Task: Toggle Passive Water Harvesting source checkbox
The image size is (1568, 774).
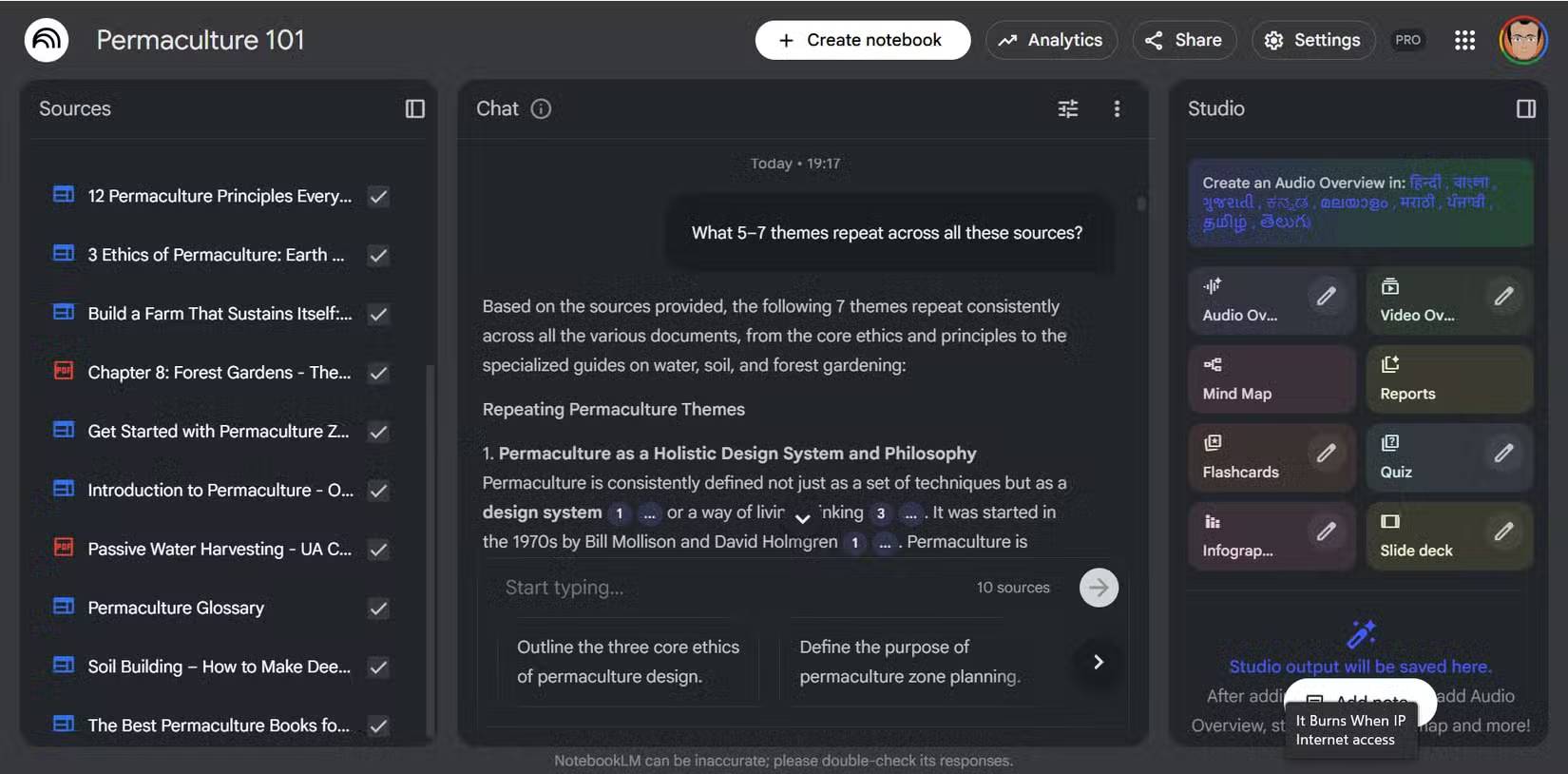Action: tap(378, 550)
